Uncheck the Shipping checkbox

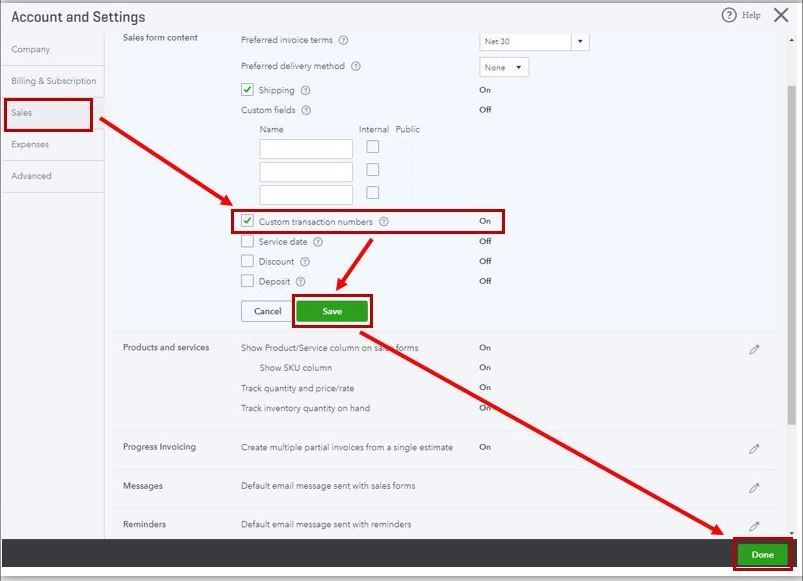point(247,90)
